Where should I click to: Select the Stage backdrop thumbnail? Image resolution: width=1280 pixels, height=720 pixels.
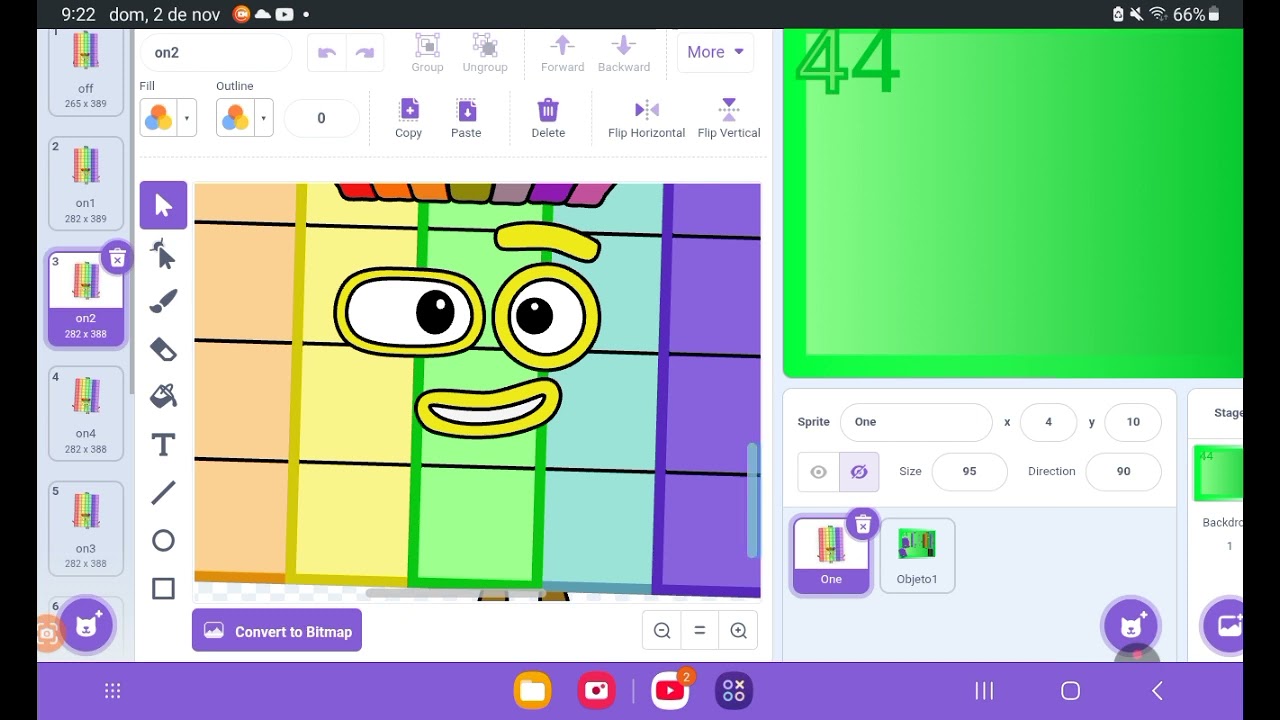pos(1218,474)
